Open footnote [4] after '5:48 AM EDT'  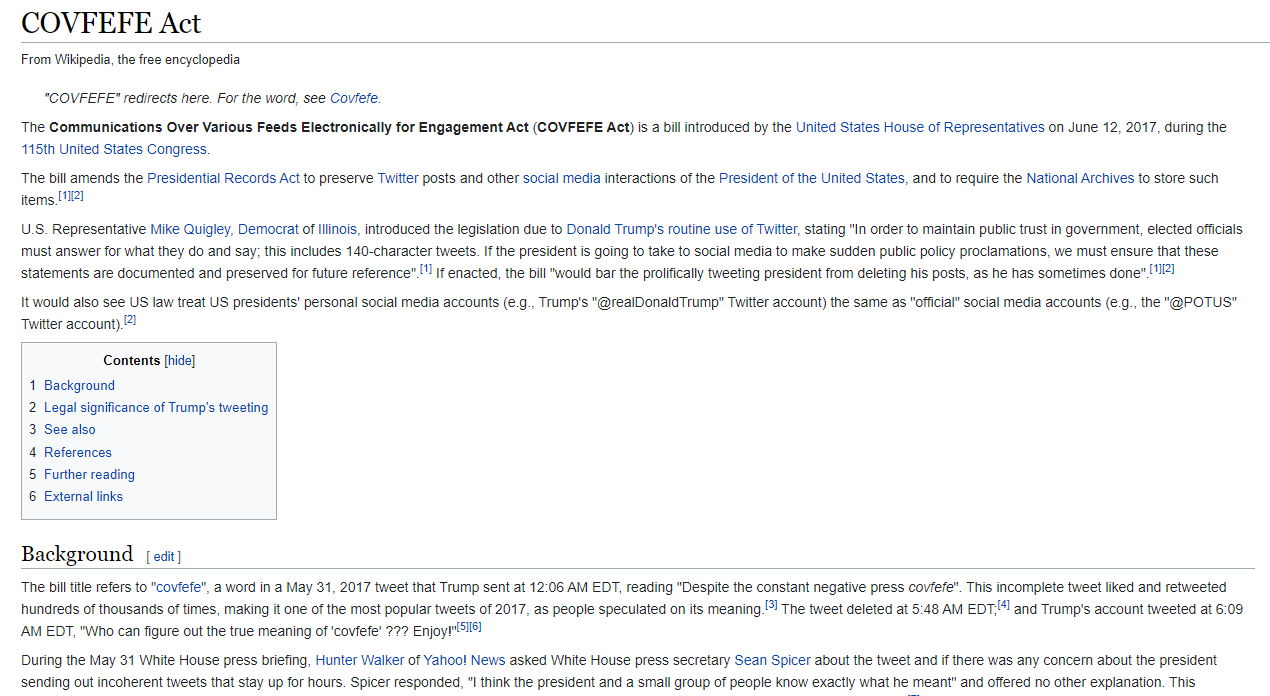point(1003,604)
